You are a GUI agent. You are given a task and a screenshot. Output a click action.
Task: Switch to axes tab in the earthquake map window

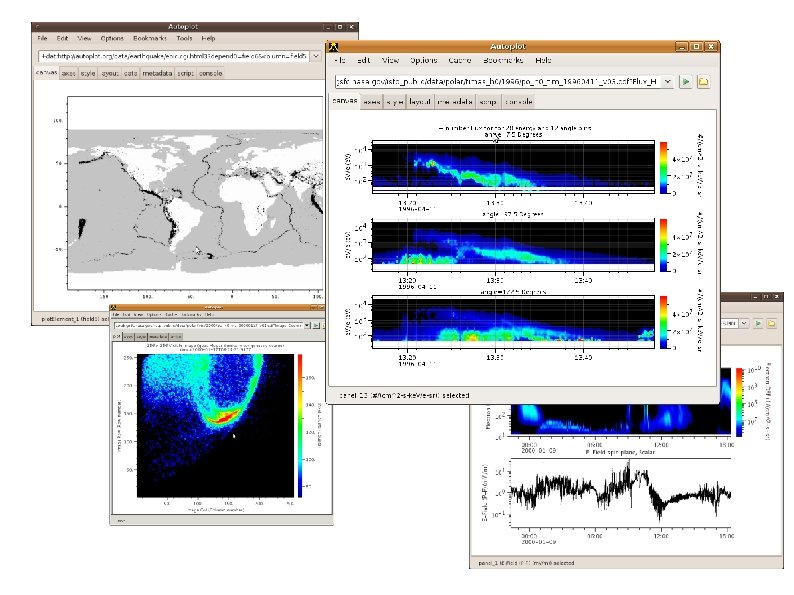(x=68, y=73)
